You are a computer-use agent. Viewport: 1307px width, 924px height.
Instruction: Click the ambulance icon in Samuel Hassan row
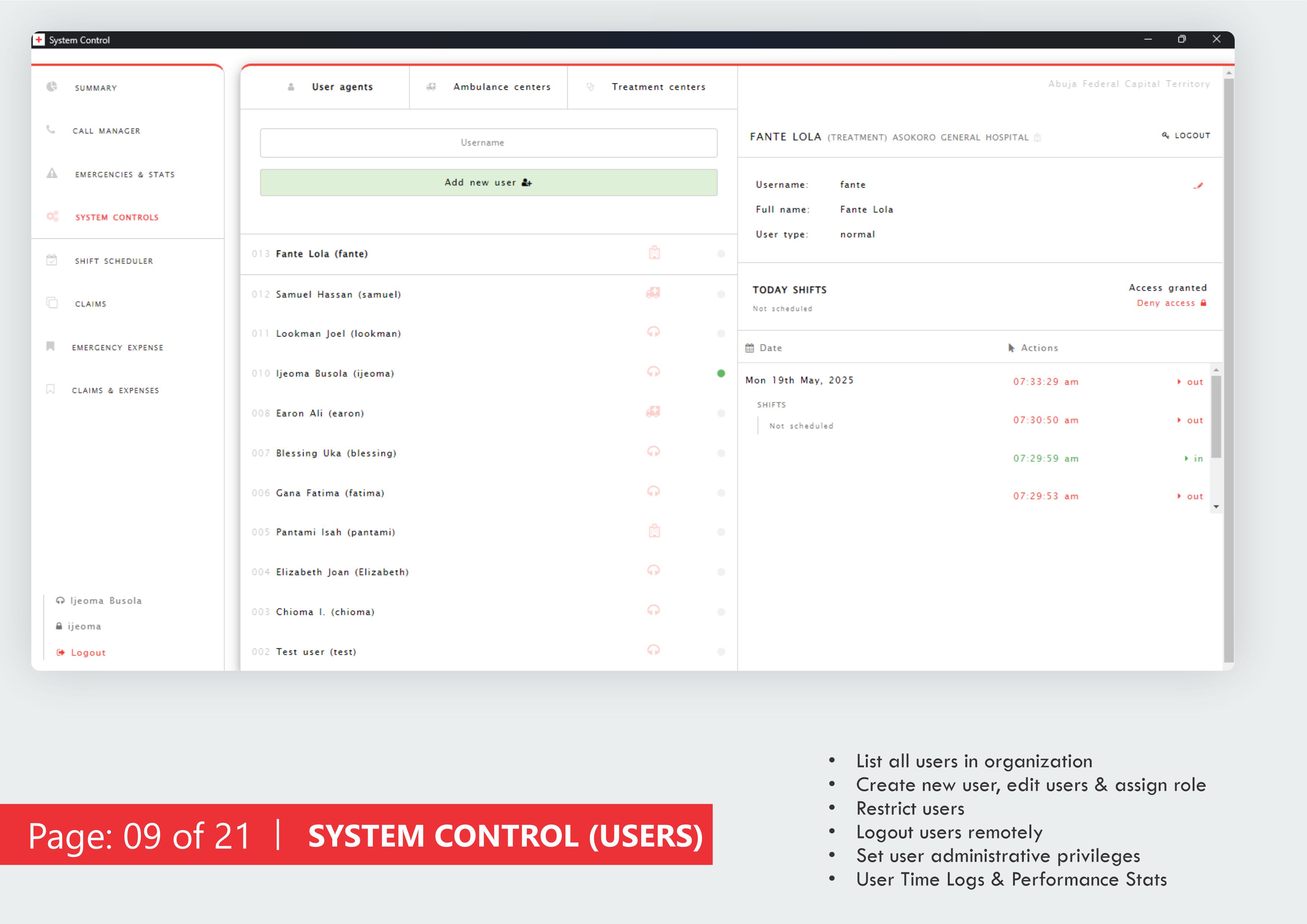[x=653, y=293]
